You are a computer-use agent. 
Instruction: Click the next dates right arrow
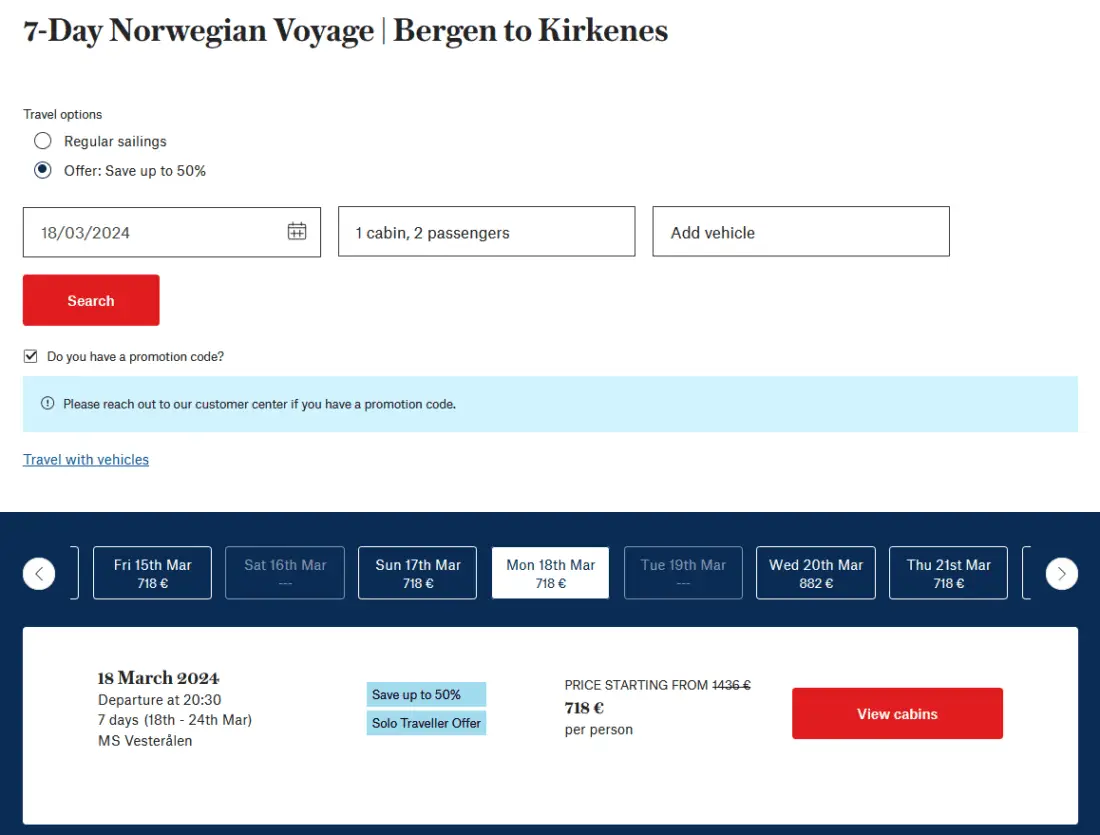tap(1061, 574)
